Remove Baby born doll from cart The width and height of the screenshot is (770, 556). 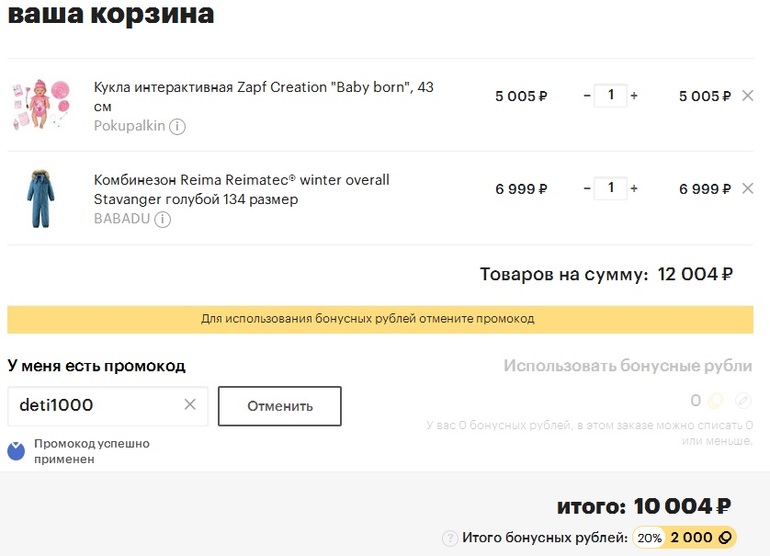747,96
